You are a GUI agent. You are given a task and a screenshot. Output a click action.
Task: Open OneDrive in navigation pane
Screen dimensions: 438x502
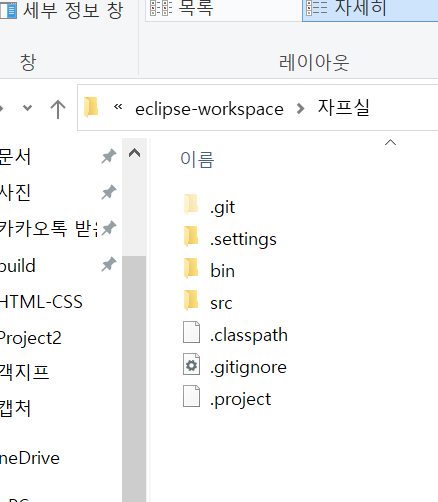(29, 458)
